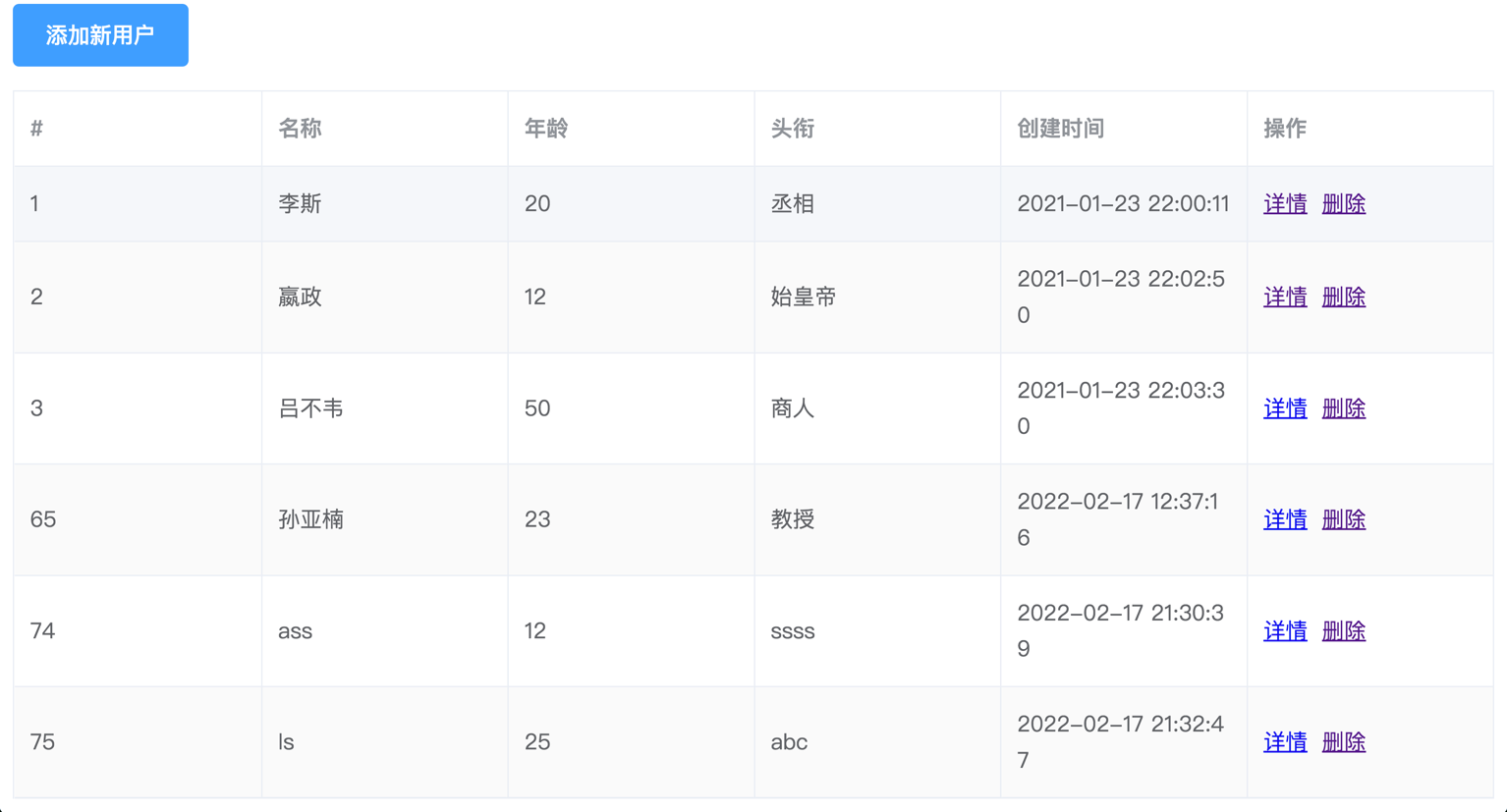
Task: Click the 添加新用户 button
Action: click(x=100, y=35)
